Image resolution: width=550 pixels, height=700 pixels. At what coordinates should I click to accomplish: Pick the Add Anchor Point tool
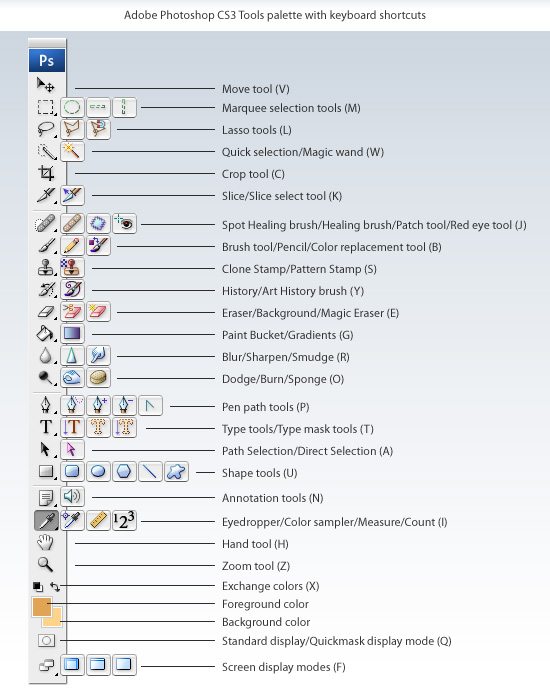[98, 405]
